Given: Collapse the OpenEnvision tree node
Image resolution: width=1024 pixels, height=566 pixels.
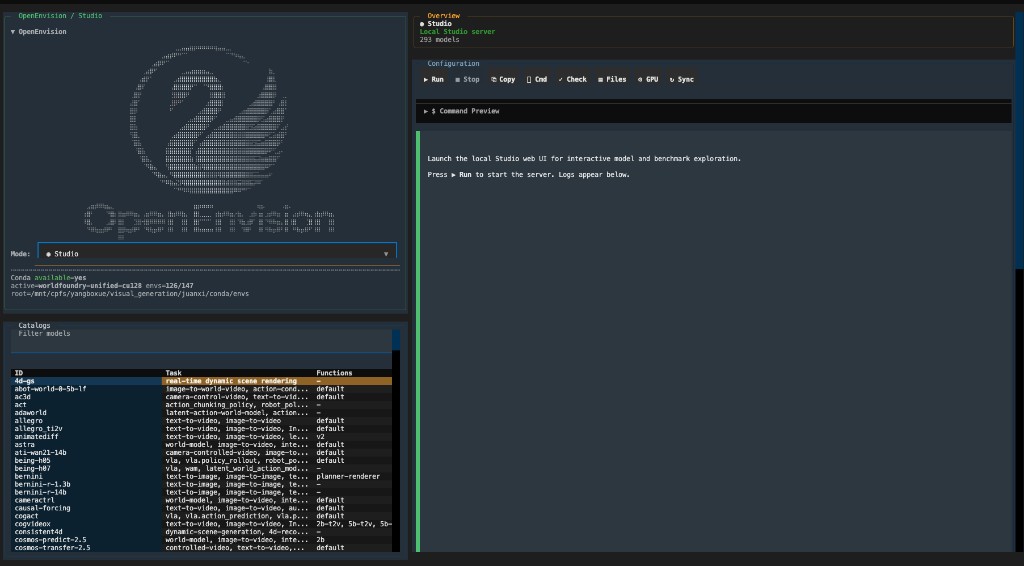Looking at the screenshot, I should [39, 31].
